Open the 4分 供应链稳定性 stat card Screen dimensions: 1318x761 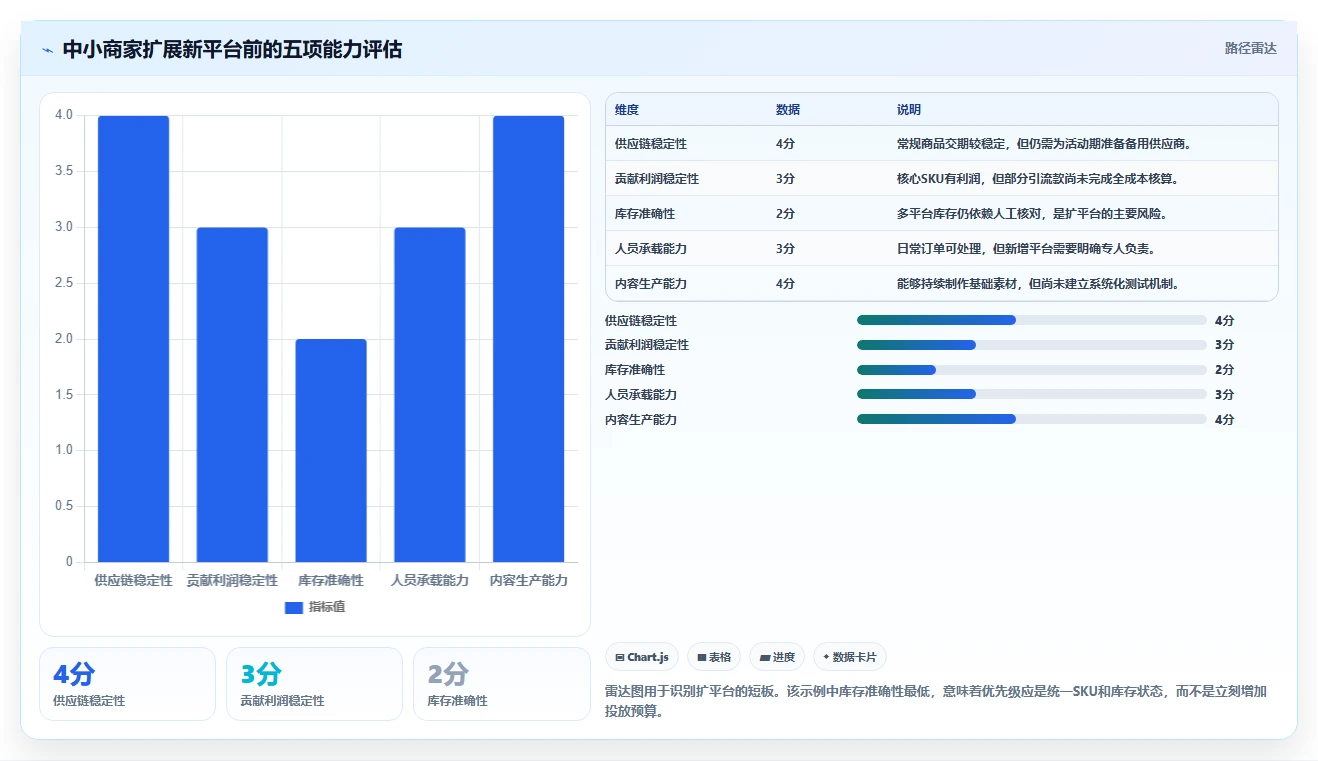coord(127,684)
